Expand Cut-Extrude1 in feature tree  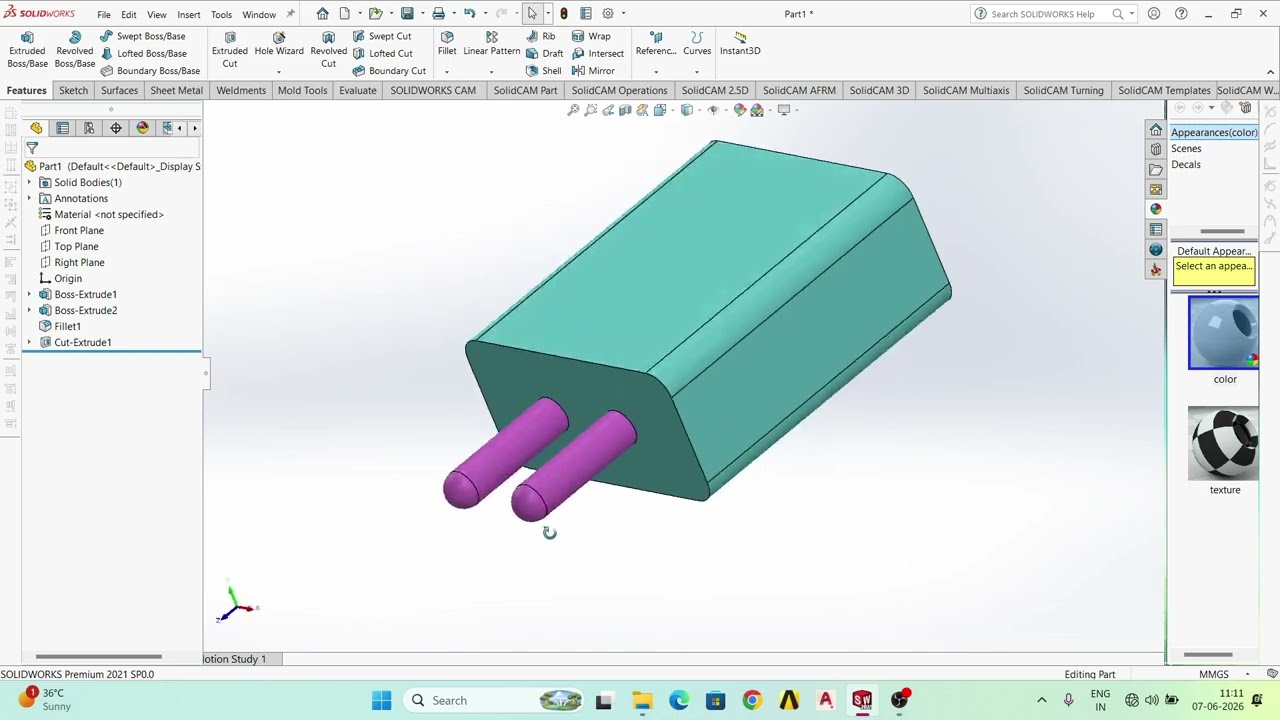click(x=29, y=342)
